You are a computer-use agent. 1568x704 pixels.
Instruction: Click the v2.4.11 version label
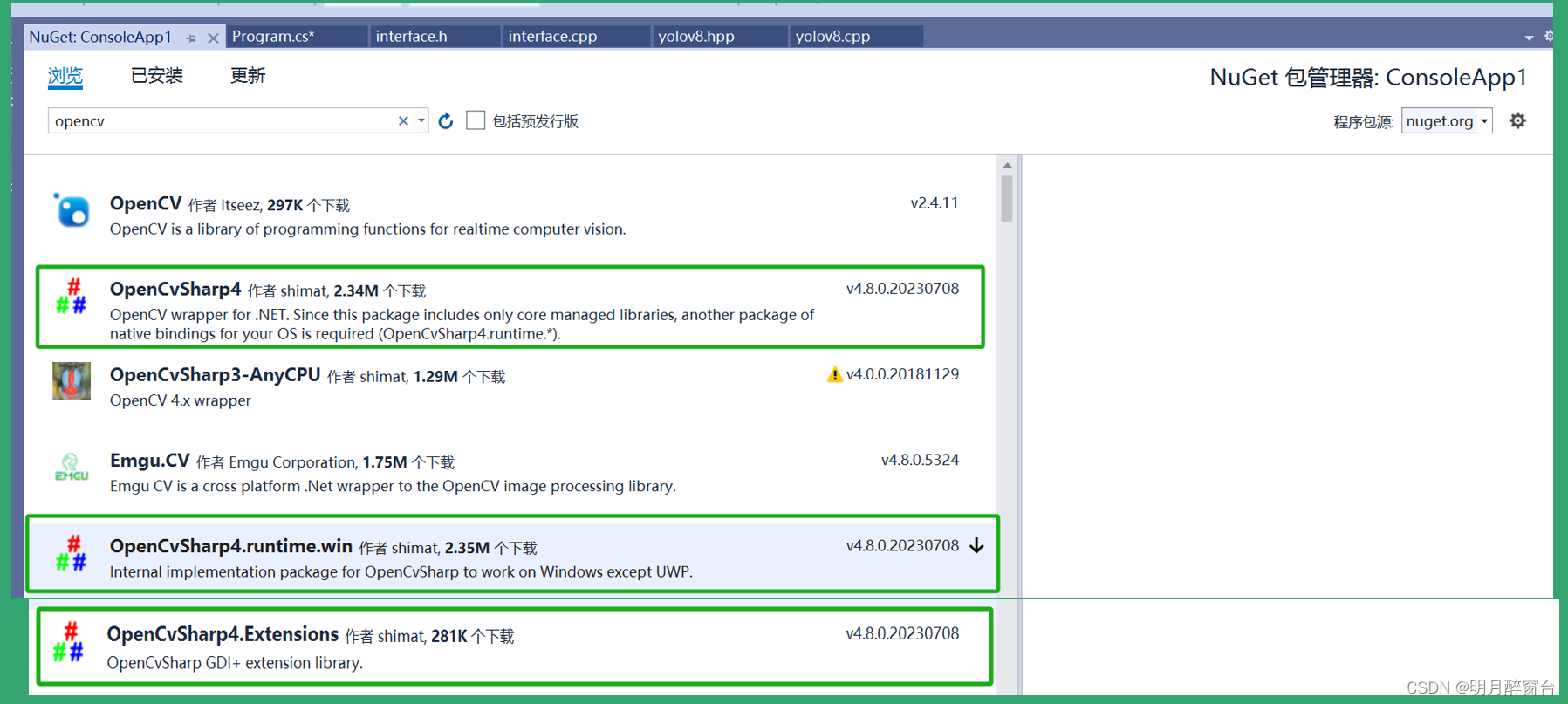pyautogui.click(x=935, y=203)
